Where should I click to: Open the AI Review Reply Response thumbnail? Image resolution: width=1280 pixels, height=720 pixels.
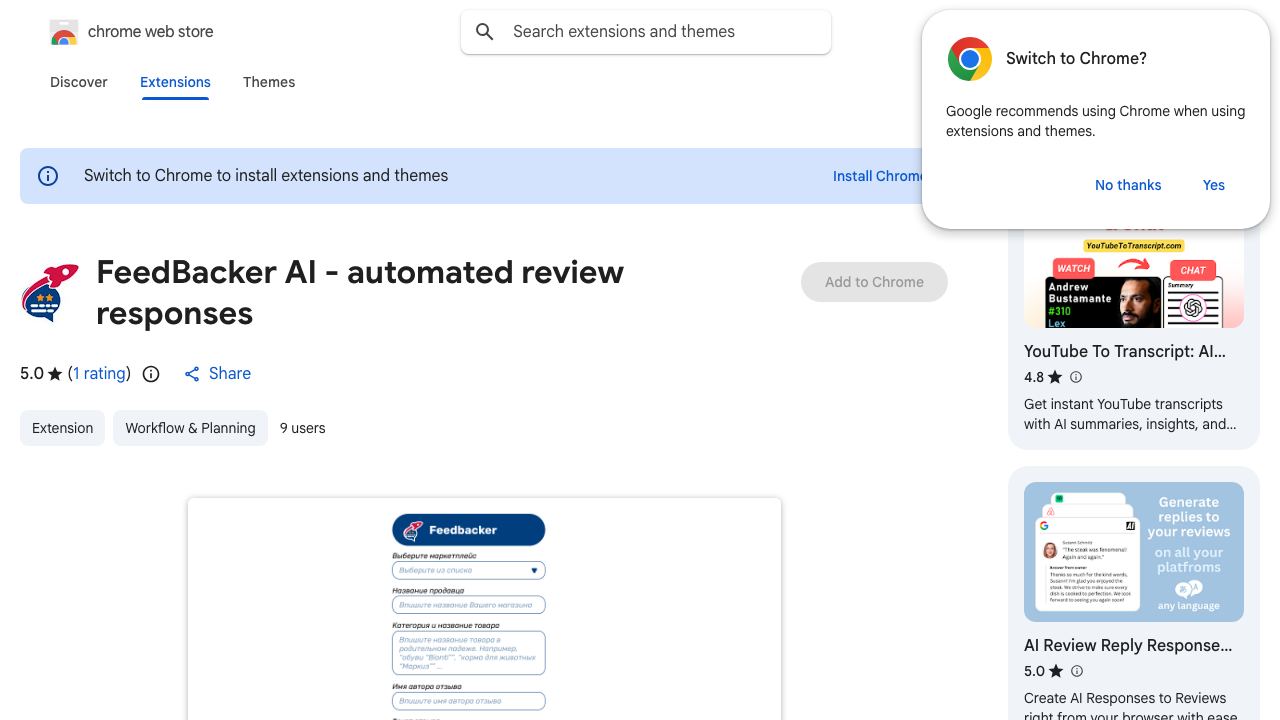[1134, 552]
